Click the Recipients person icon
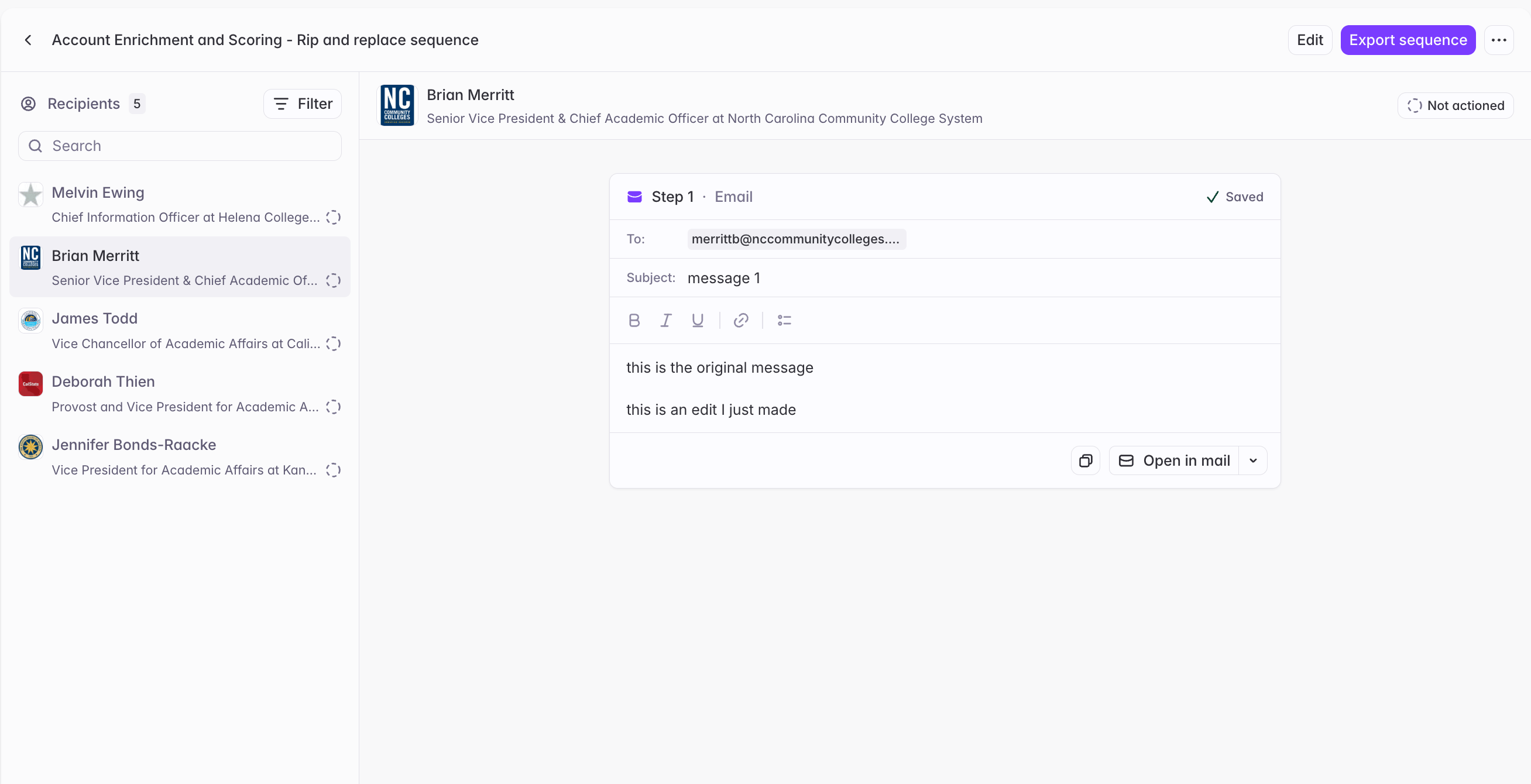This screenshot has height=784, width=1531. tap(28, 104)
